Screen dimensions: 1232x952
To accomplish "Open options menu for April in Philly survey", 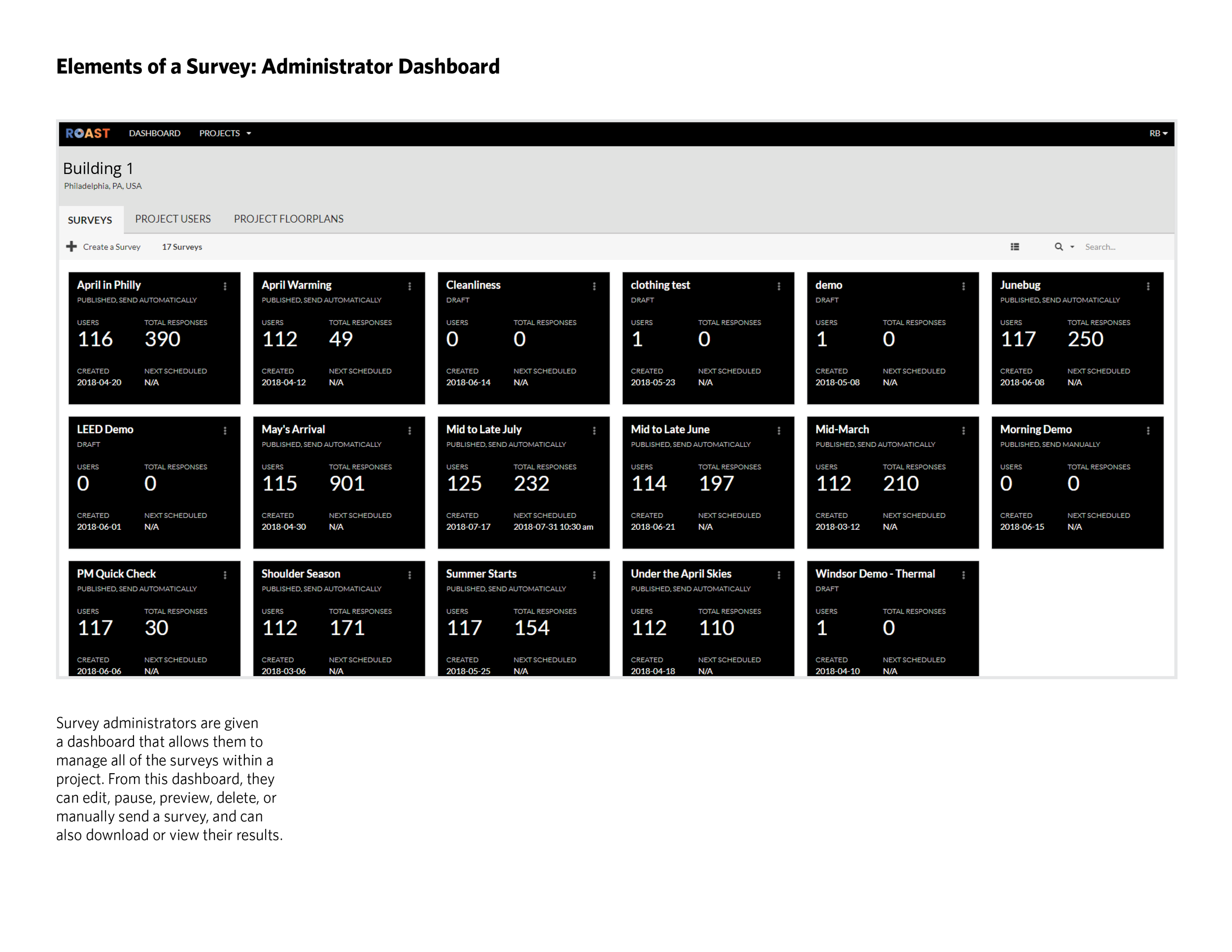I will (x=225, y=286).
